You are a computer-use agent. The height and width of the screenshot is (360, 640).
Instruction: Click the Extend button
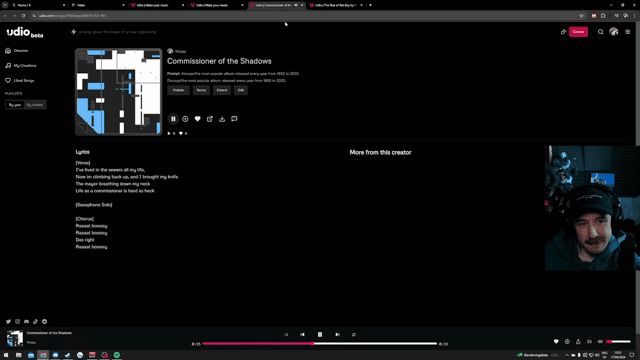tap(222, 90)
